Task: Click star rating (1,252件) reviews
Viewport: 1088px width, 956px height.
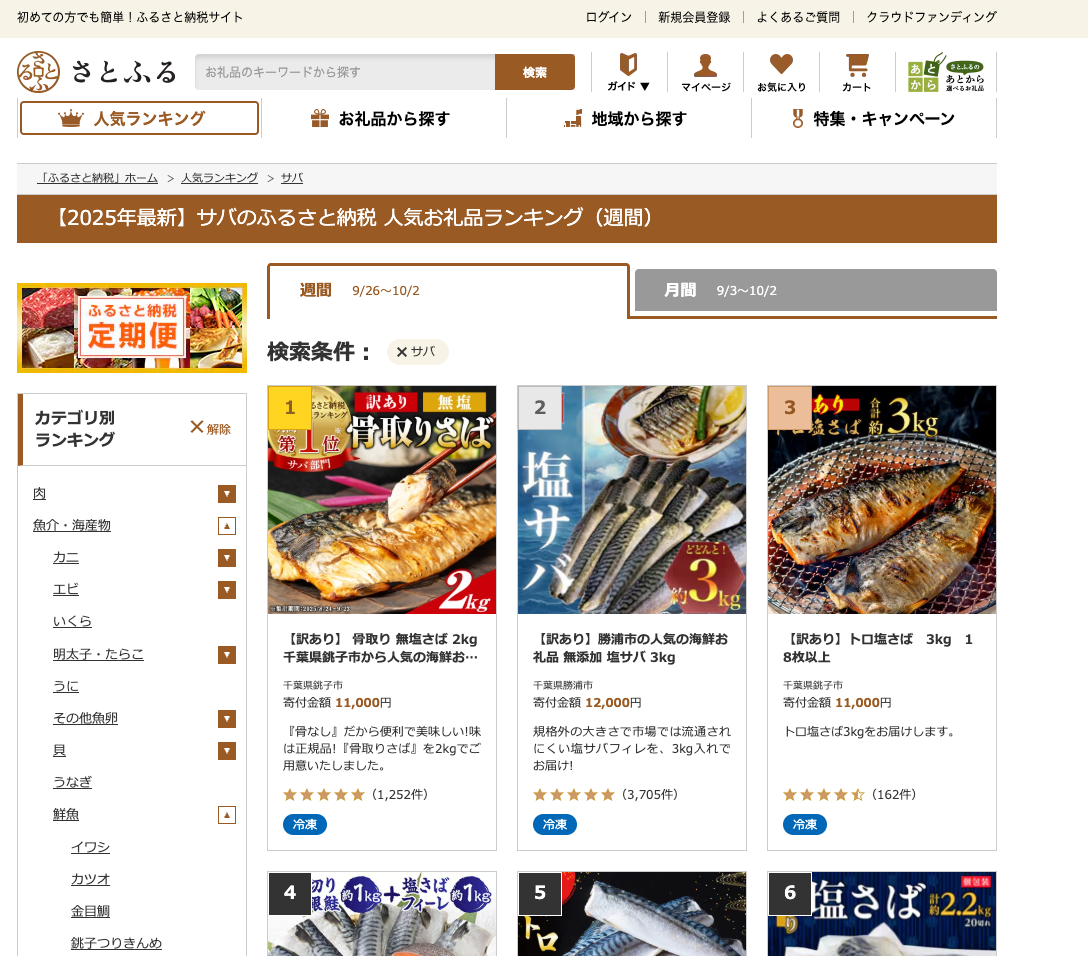Action: click(x=355, y=794)
